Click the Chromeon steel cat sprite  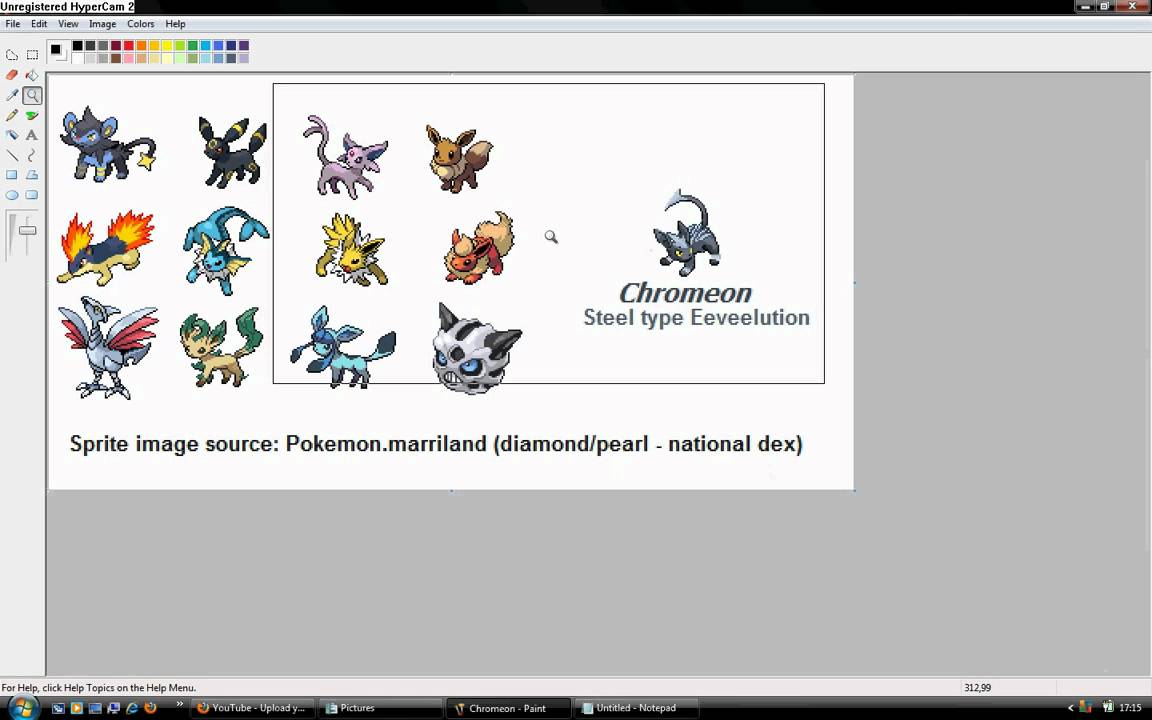[x=687, y=233]
